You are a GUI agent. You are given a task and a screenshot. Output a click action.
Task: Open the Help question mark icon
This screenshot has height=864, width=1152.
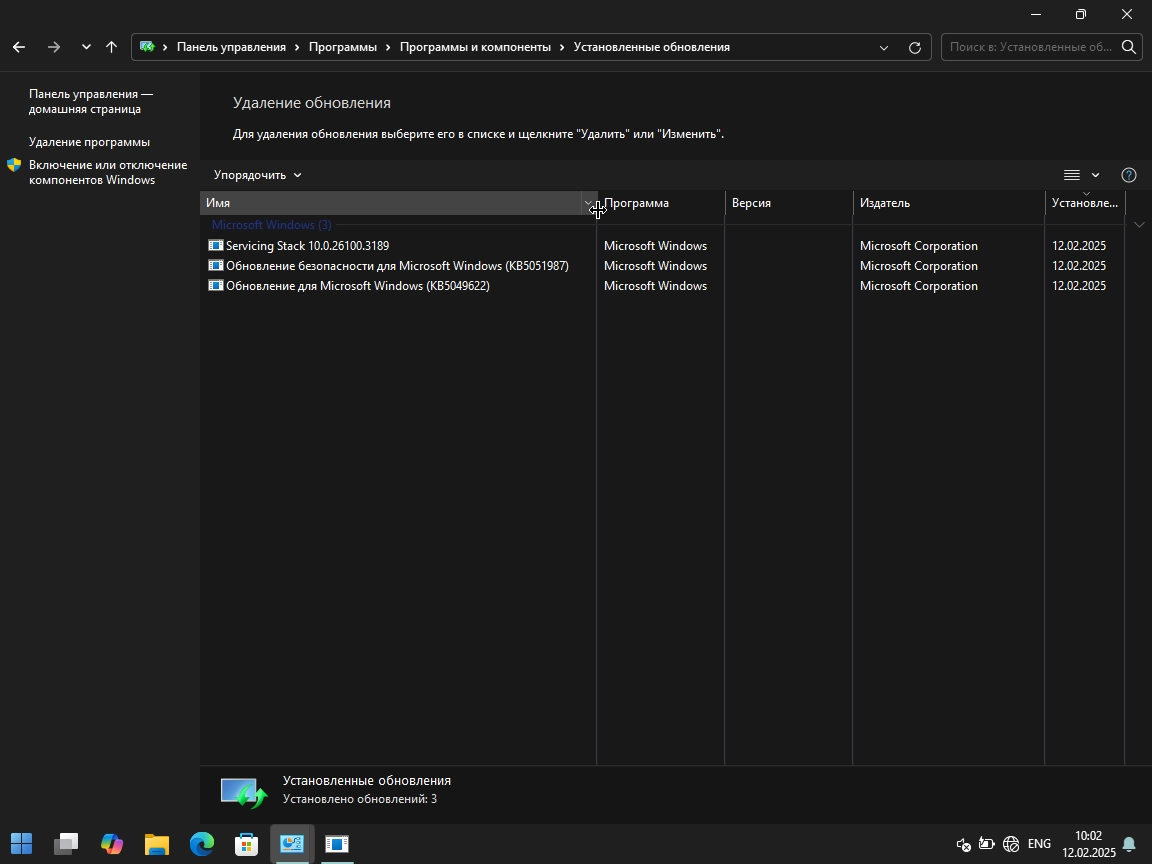click(1129, 175)
